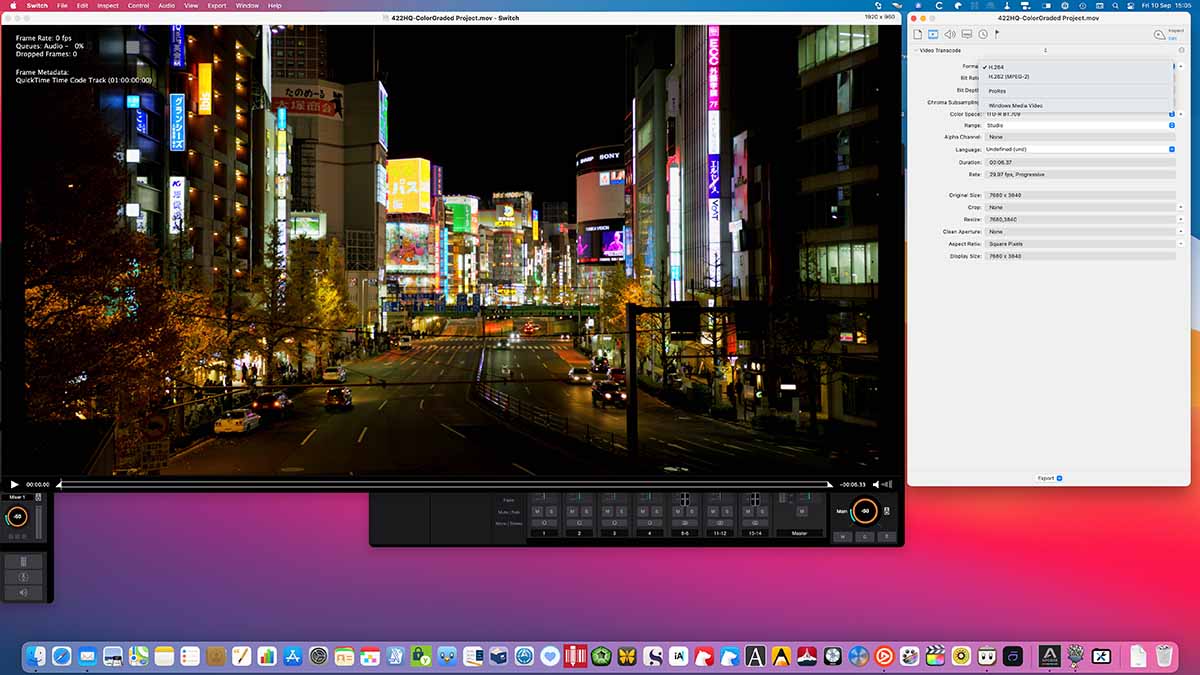Click the Mixer 1 level knob

pos(17,516)
